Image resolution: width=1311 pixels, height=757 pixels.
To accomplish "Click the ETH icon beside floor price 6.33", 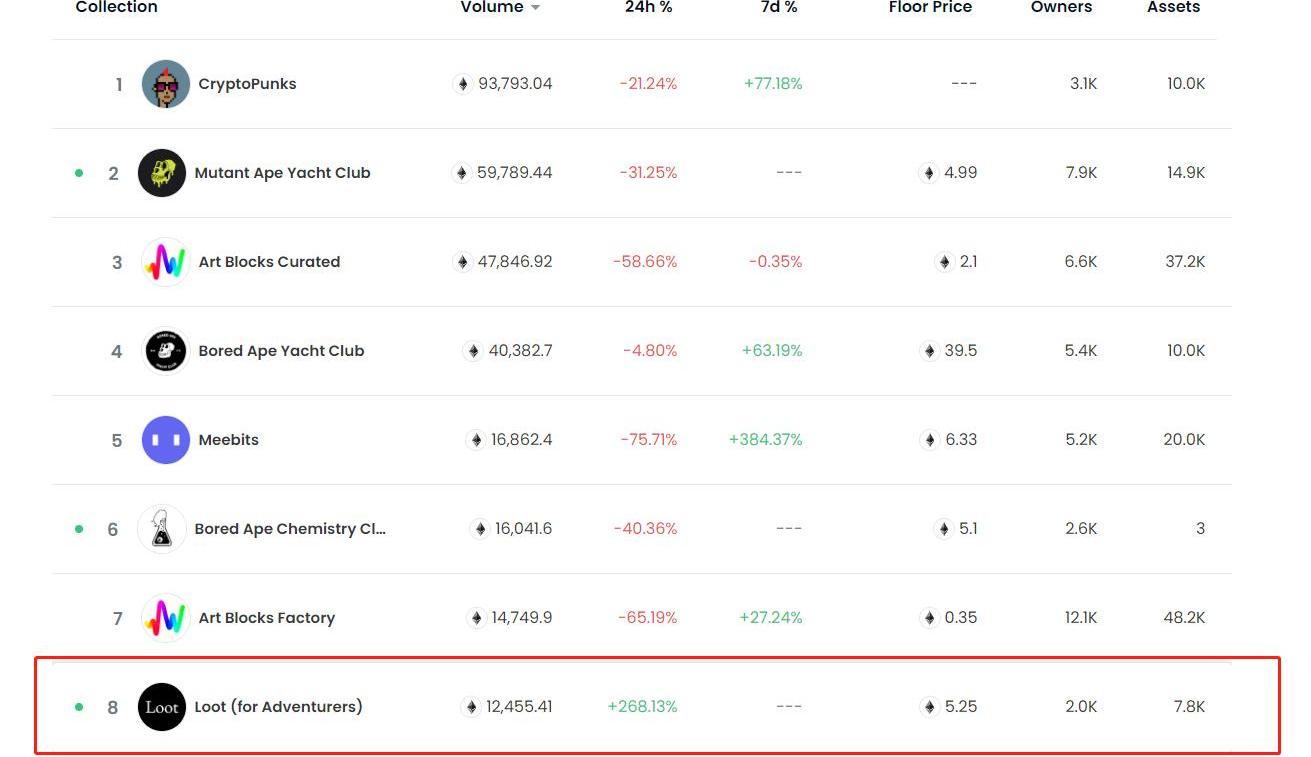I will tap(929, 440).
